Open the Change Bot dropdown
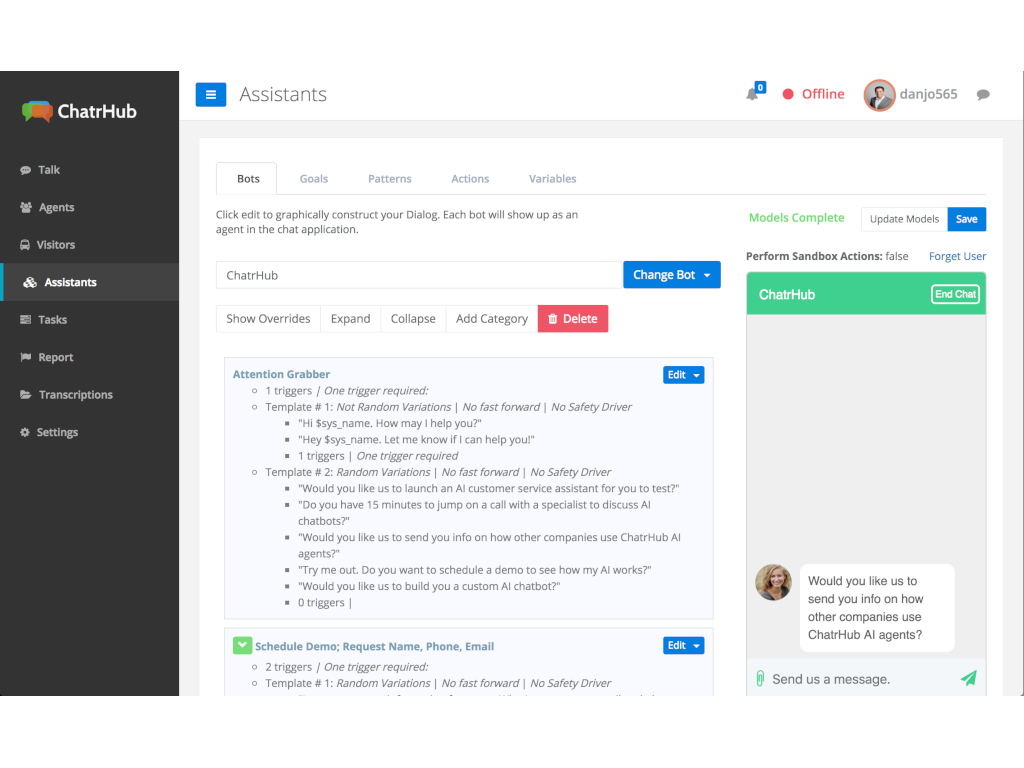 tap(671, 275)
